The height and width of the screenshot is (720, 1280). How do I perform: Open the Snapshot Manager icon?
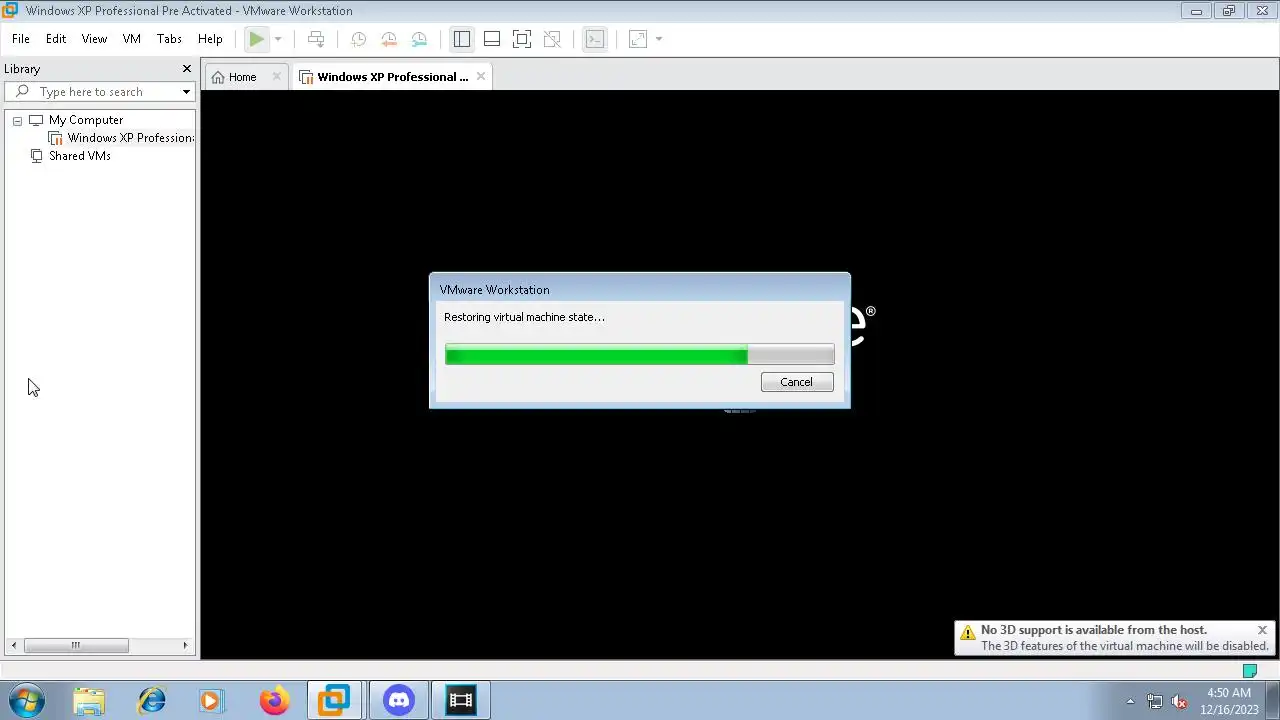click(420, 39)
